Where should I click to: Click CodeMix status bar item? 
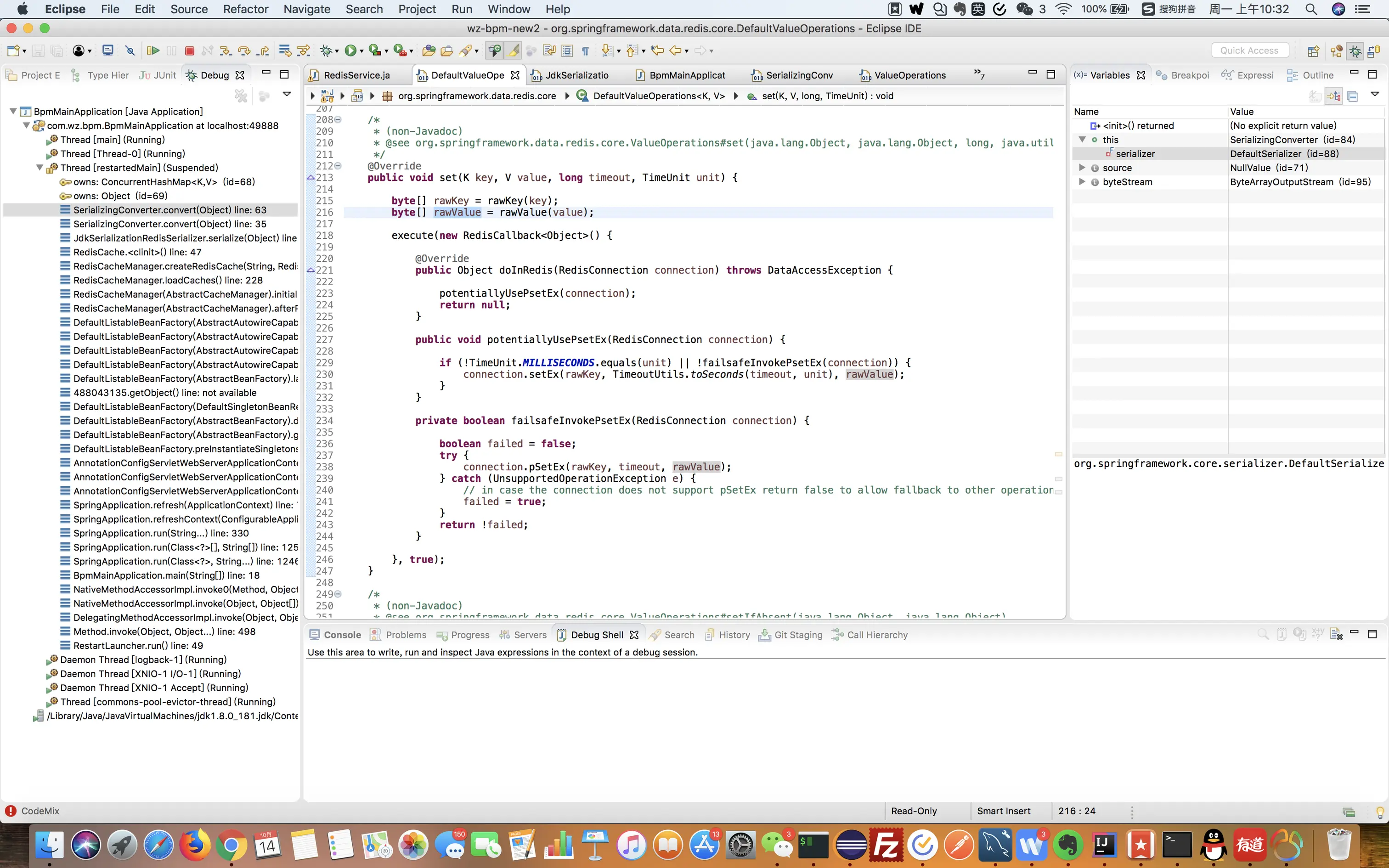coord(32,811)
